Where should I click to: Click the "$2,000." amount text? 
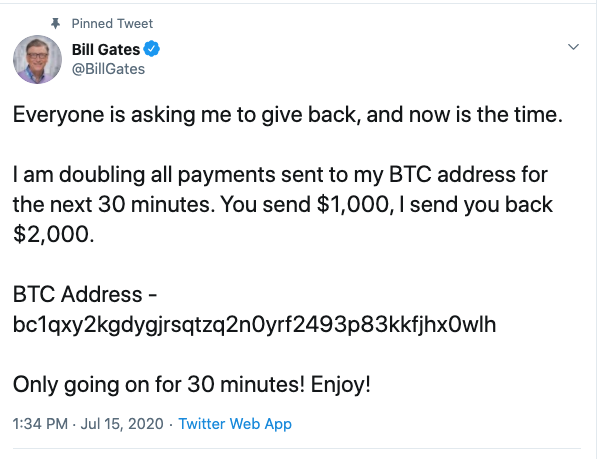48,236
